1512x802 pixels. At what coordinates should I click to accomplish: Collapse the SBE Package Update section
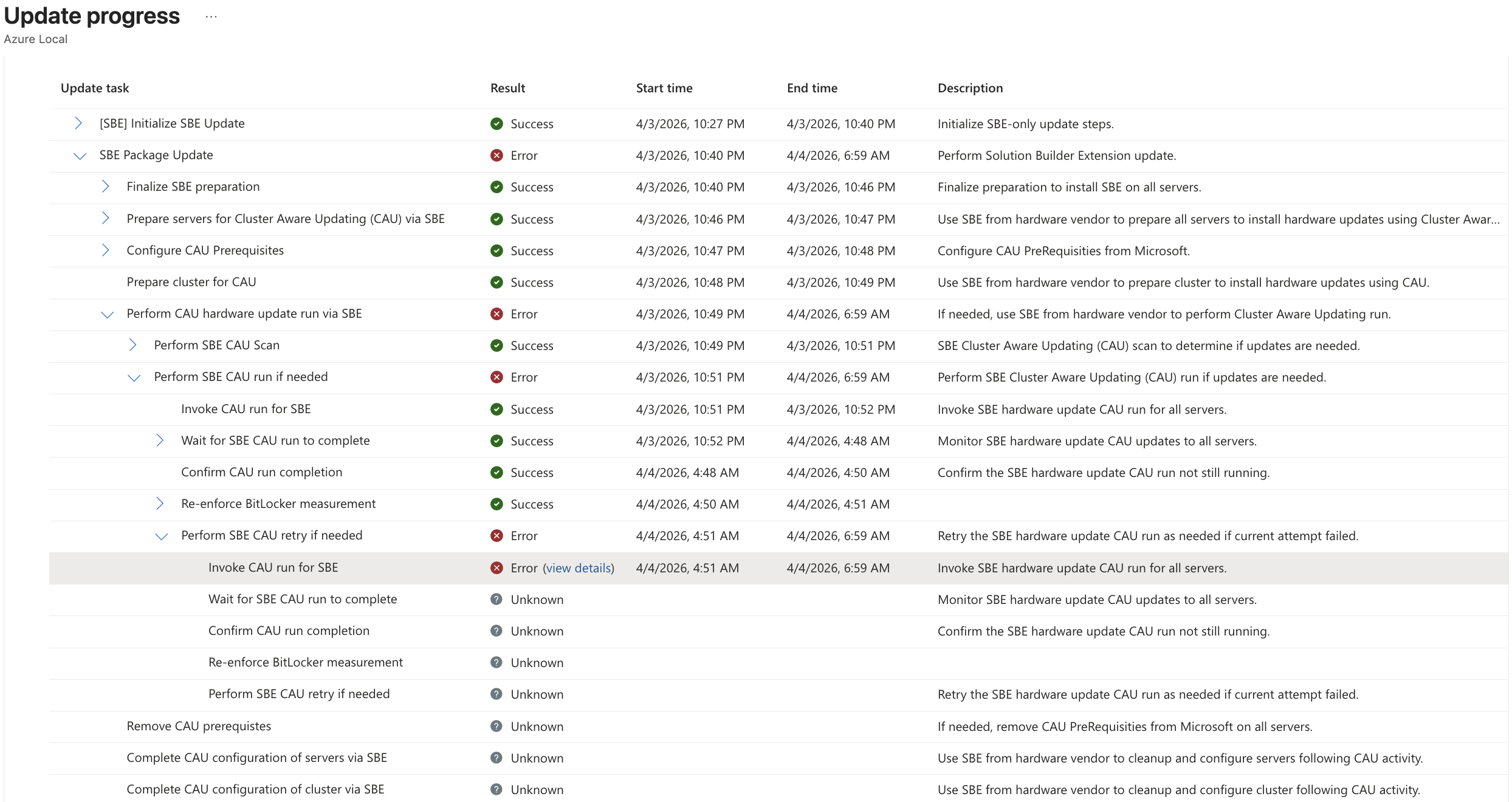pyautogui.click(x=80, y=156)
